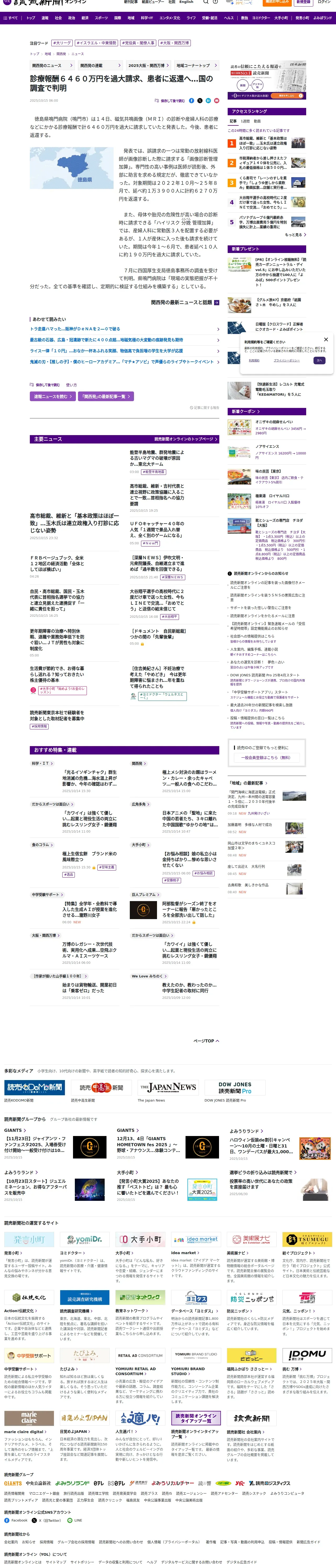Switch ranking to the 動画 tab

point(257,121)
